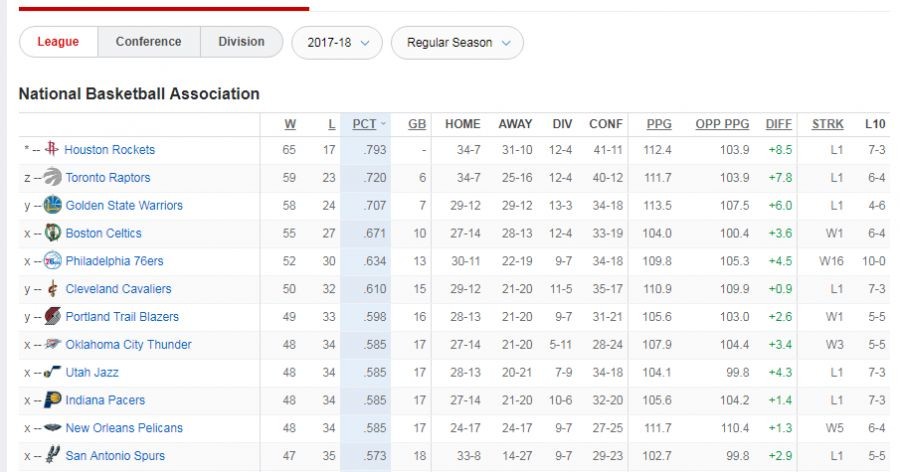Open the Regular Season dropdown

[457, 43]
